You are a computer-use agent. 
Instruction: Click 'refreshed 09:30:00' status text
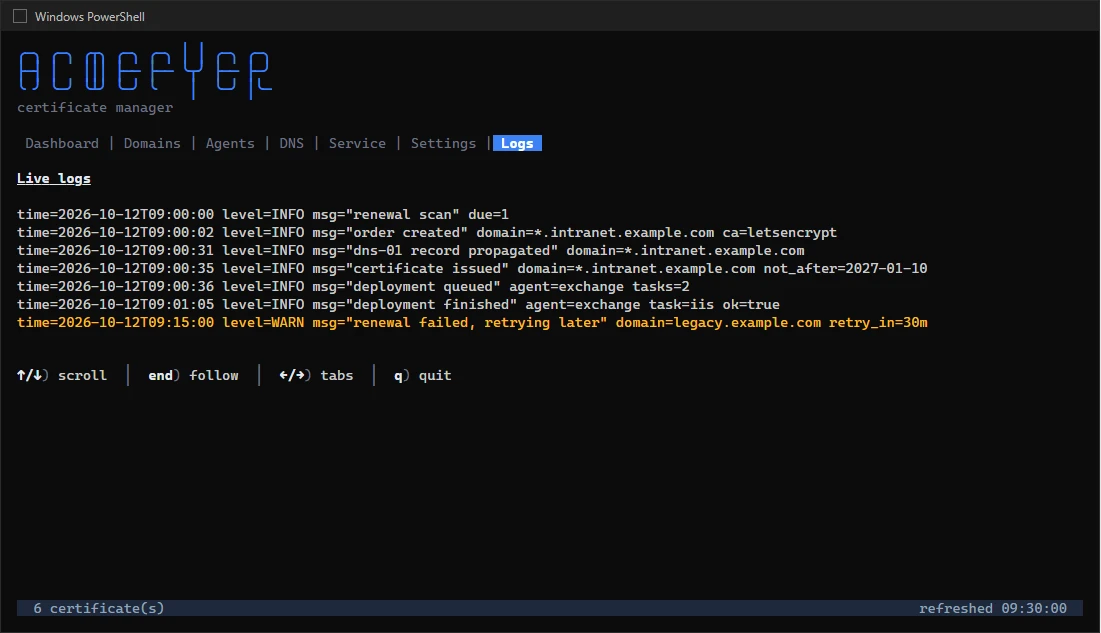[x=993, y=608]
